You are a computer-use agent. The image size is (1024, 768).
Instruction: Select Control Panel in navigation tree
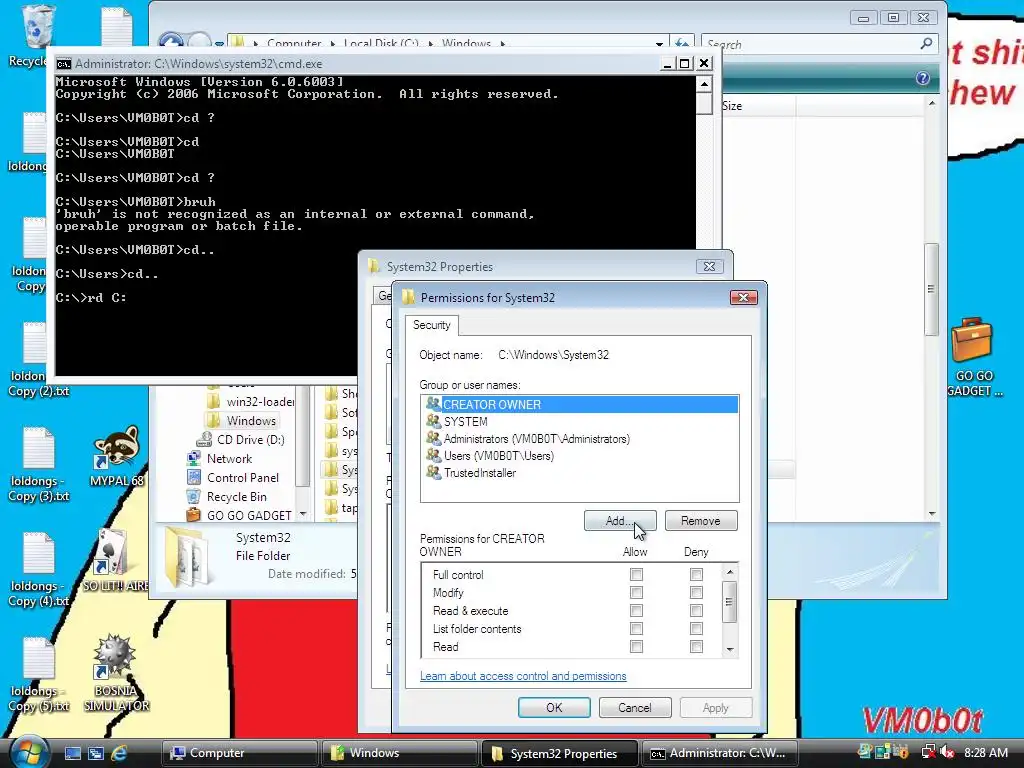(242, 477)
